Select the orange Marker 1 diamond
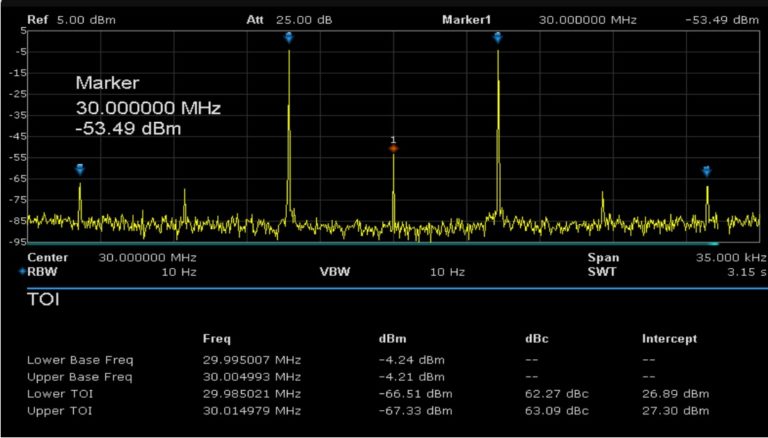 coord(393,148)
